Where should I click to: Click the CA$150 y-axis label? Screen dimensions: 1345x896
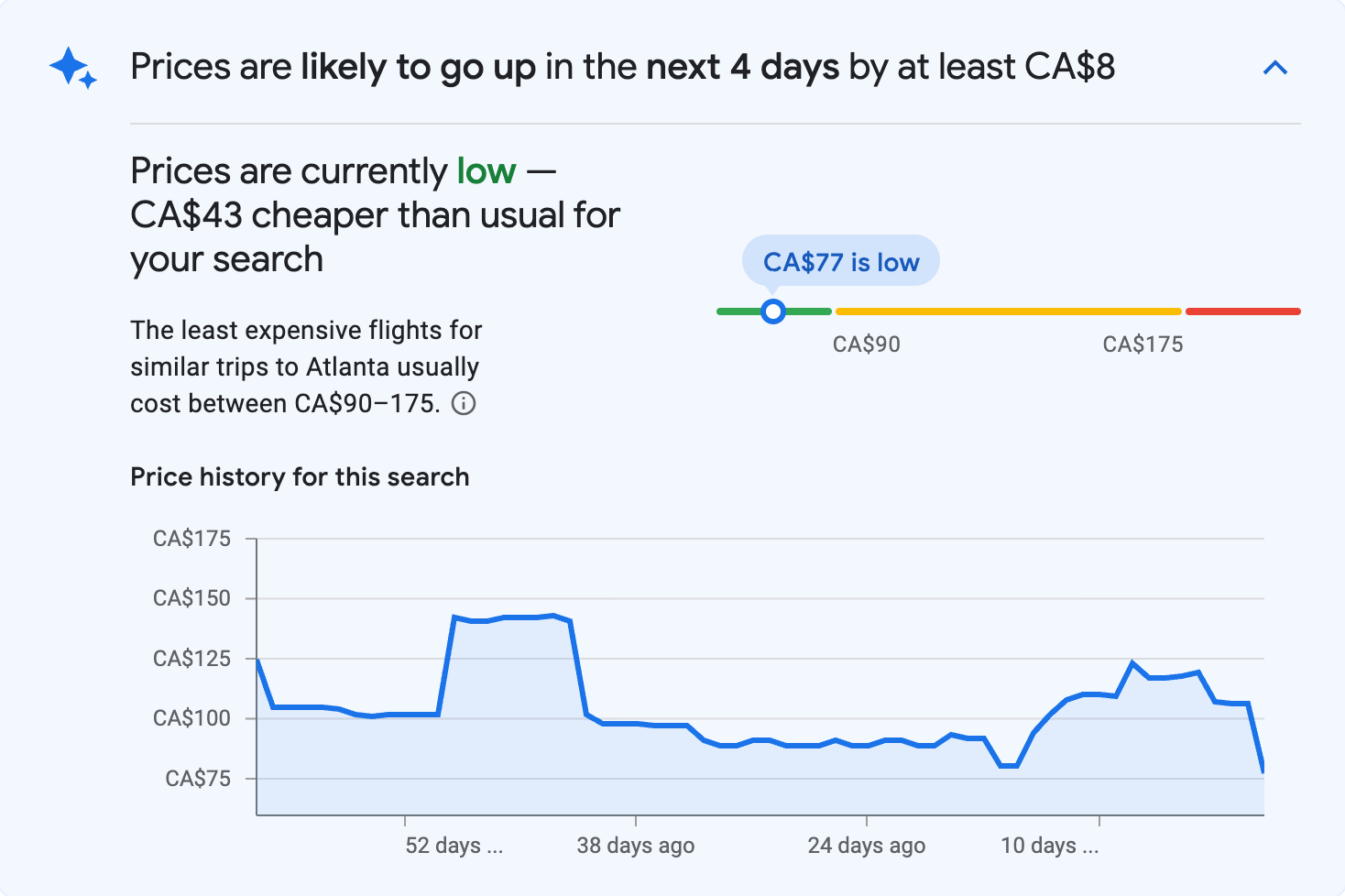coord(191,598)
